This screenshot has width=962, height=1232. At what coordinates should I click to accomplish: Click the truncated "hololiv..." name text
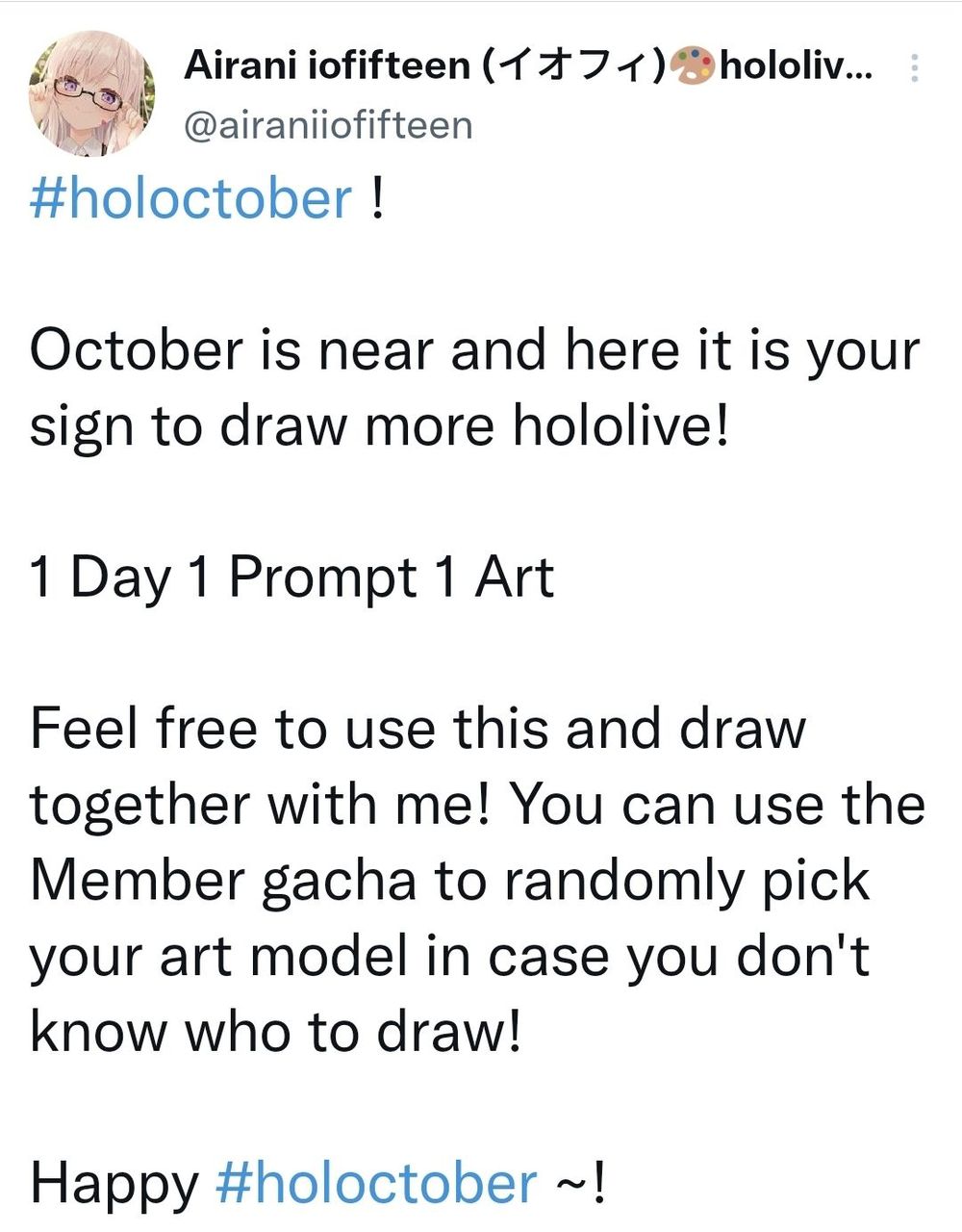tap(796, 66)
